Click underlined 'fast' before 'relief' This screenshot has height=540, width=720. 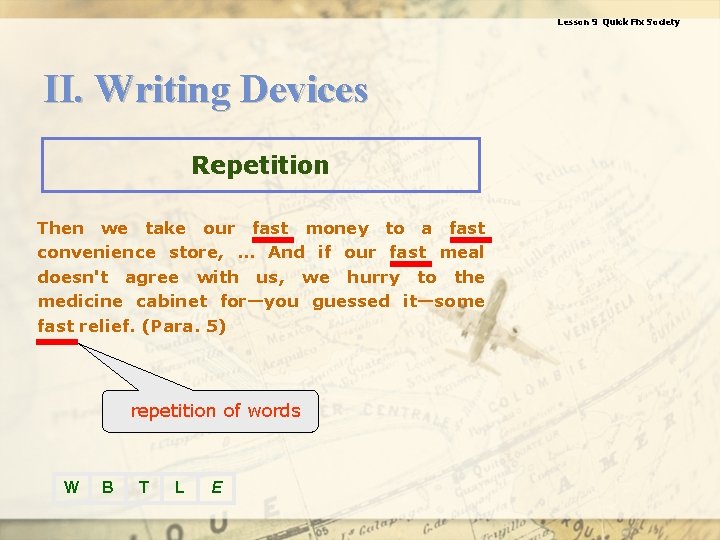click(56, 326)
